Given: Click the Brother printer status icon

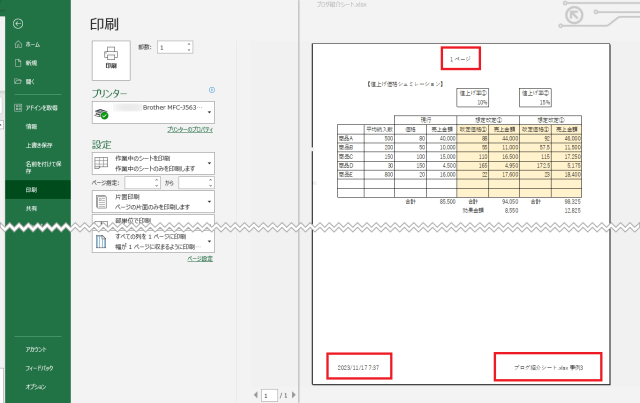Looking at the screenshot, I should click(101, 113).
